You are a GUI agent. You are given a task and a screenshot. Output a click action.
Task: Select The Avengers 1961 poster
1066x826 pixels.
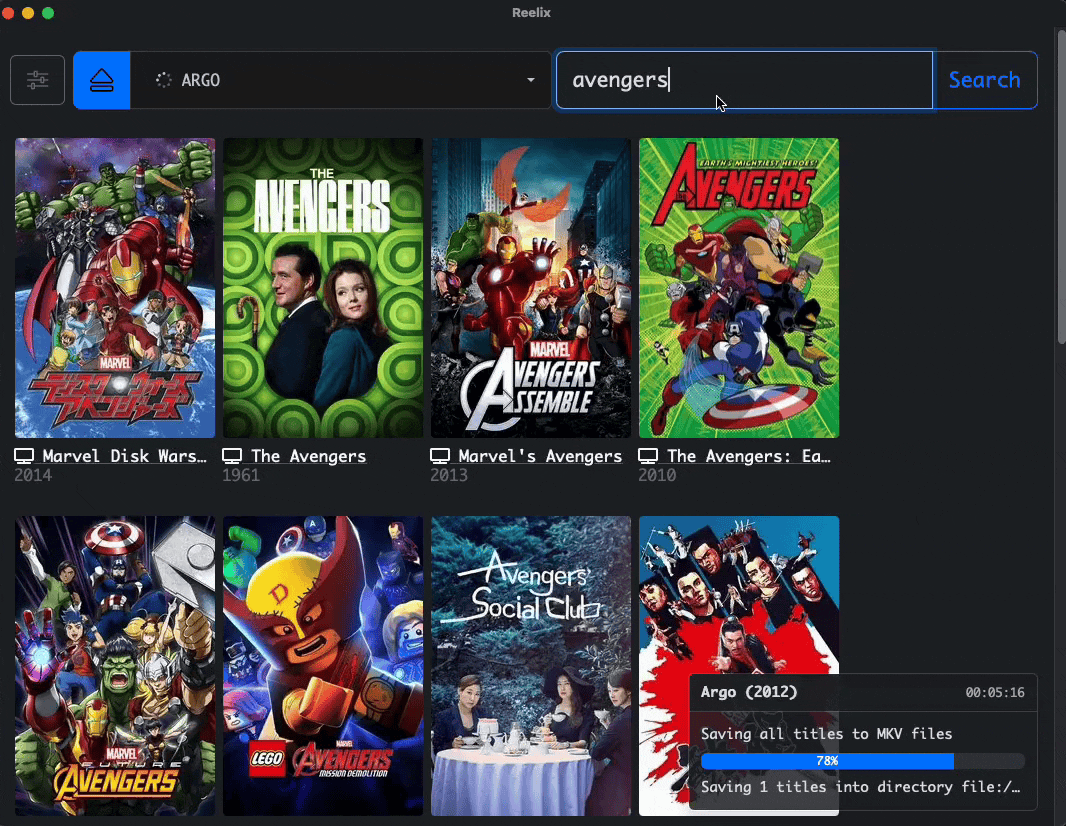(323, 288)
